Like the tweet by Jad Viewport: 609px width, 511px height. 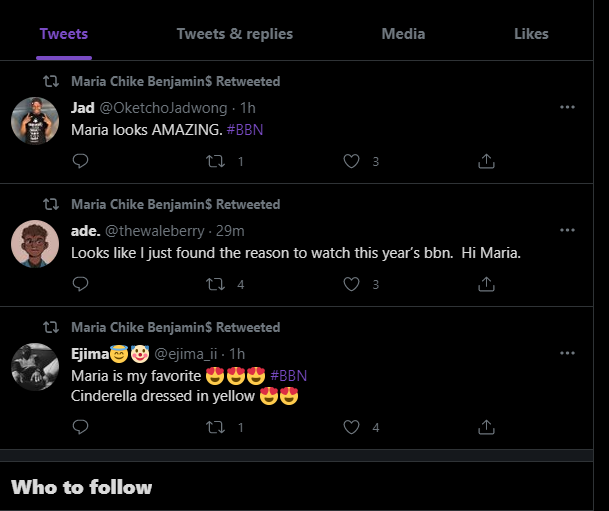351,161
